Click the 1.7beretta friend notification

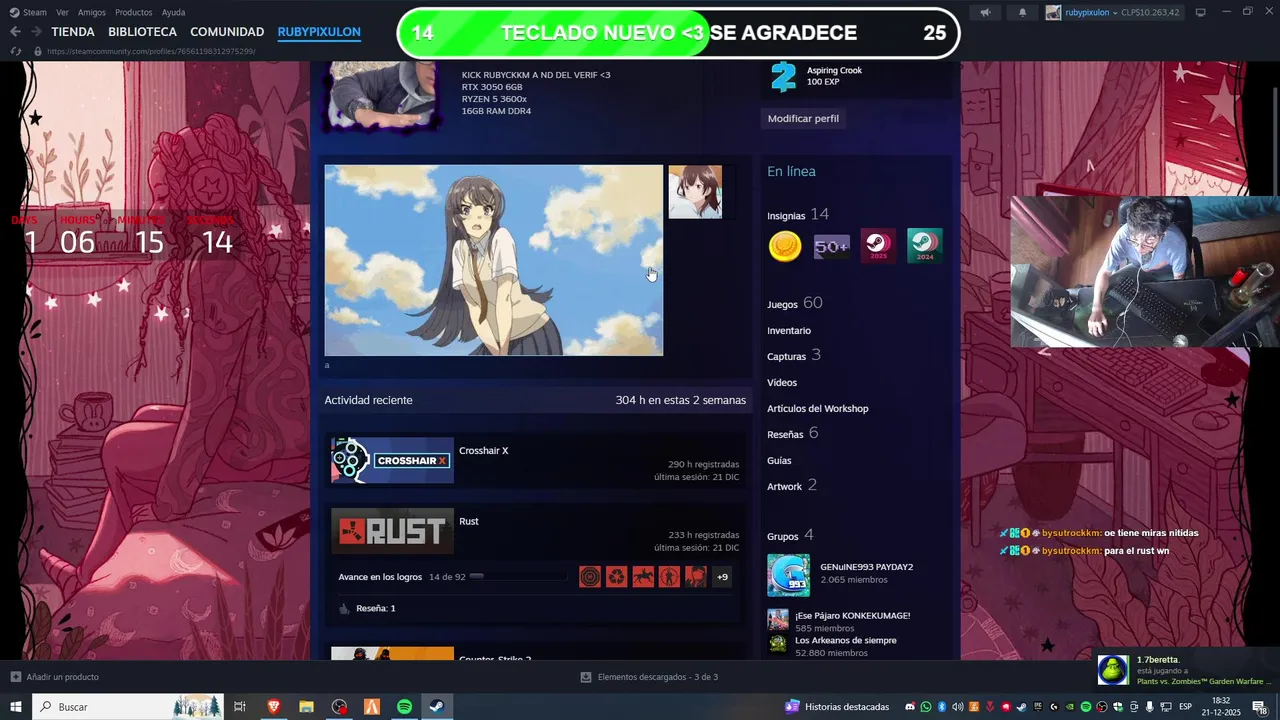point(1185,670)
